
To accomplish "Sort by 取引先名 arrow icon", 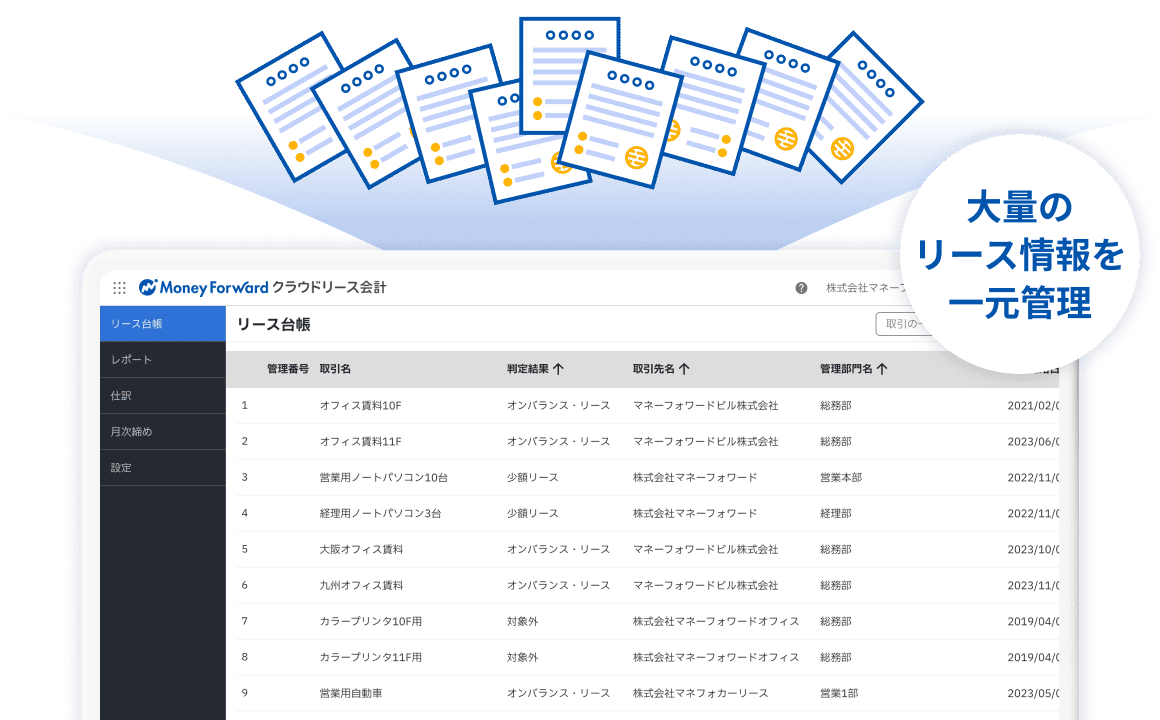I will tap(684, 369).
